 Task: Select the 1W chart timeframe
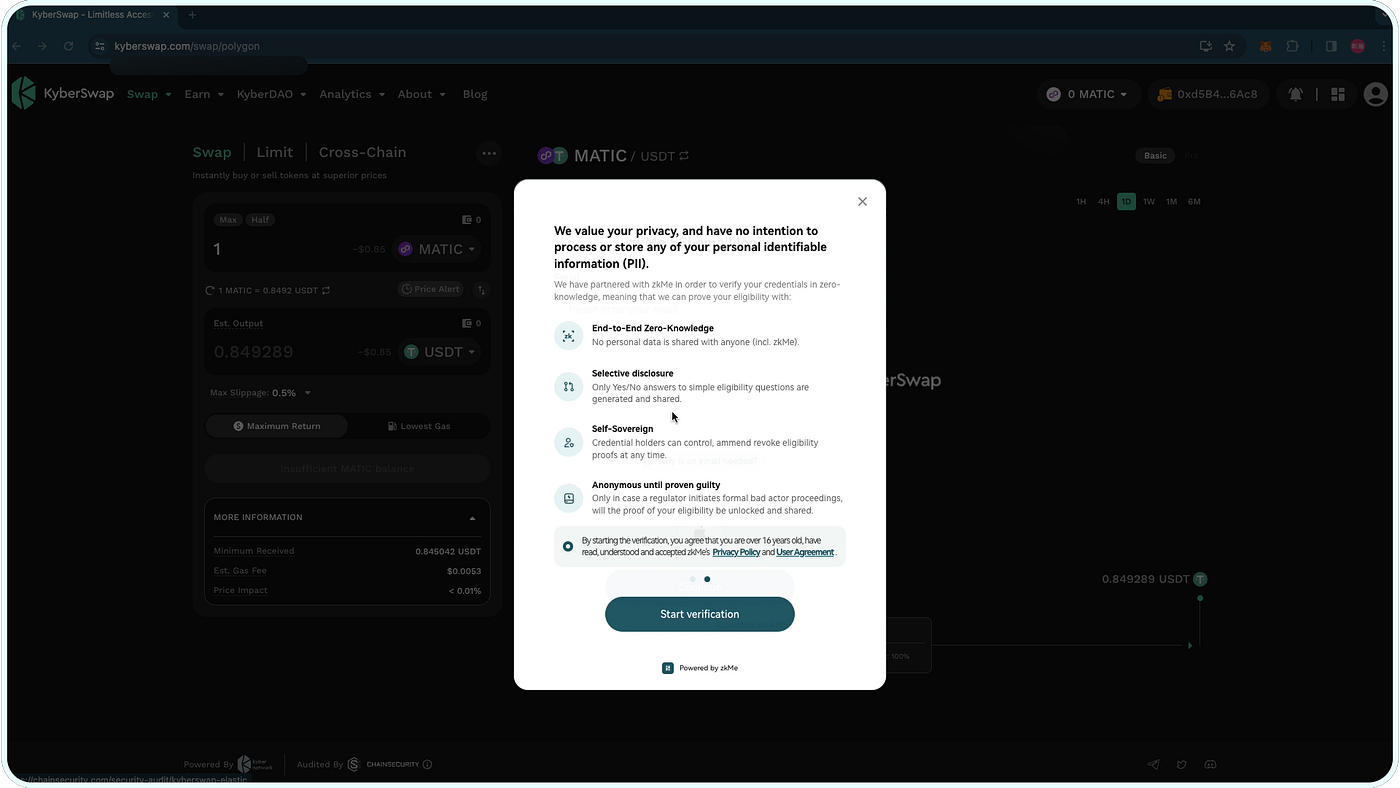point(1149,202)
